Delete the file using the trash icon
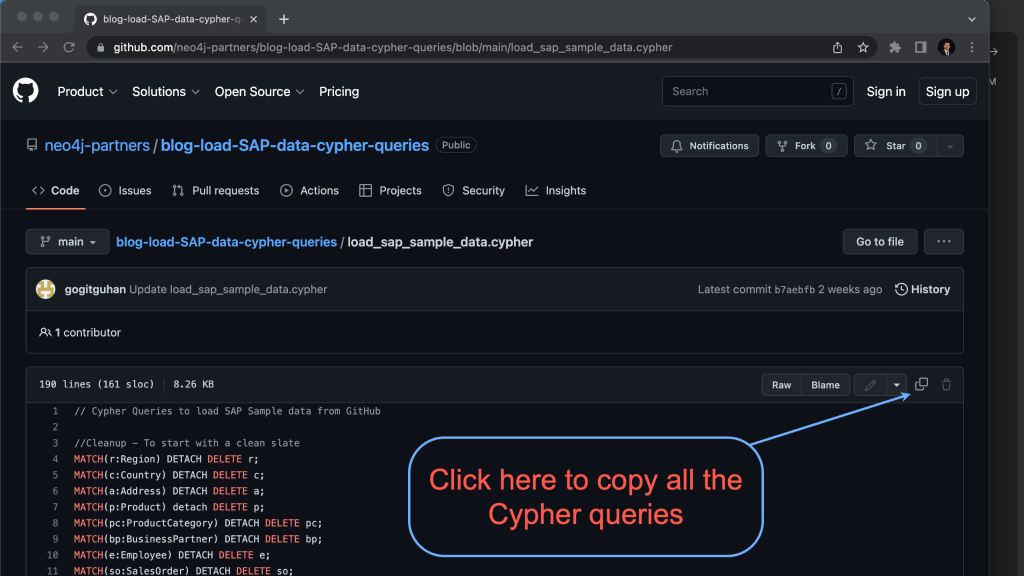 (946, 384)
